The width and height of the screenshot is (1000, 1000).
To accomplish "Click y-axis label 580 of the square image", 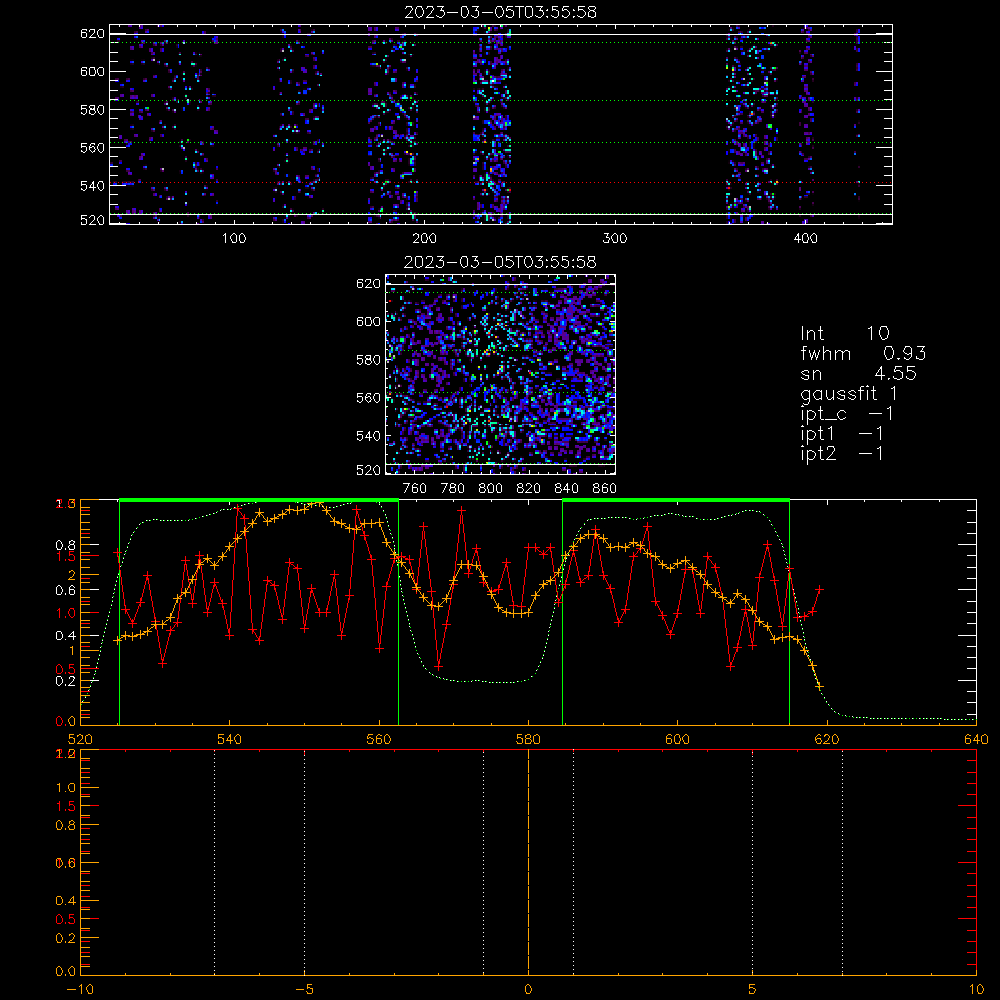I will point(369,360).
